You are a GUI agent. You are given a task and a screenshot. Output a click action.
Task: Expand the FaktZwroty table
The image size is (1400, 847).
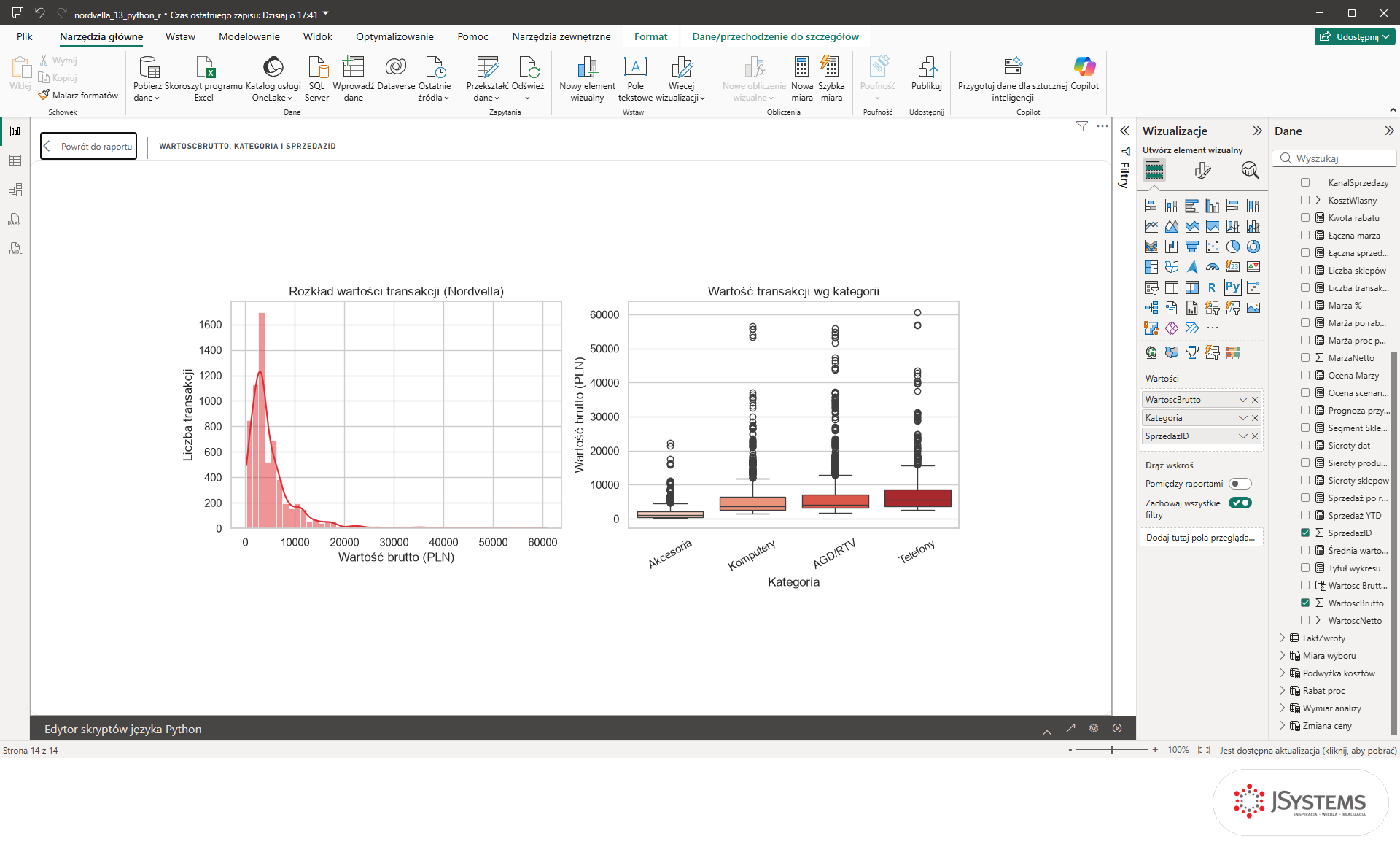[x=1283, y=638]
